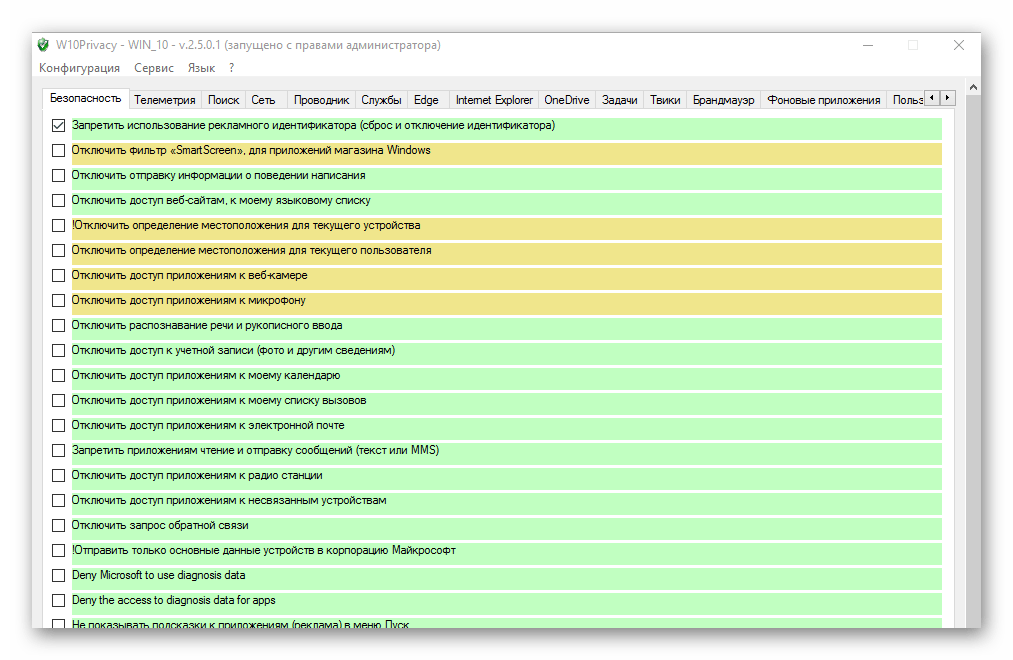Switch to the Internet Explorer tab

point(494,100)
